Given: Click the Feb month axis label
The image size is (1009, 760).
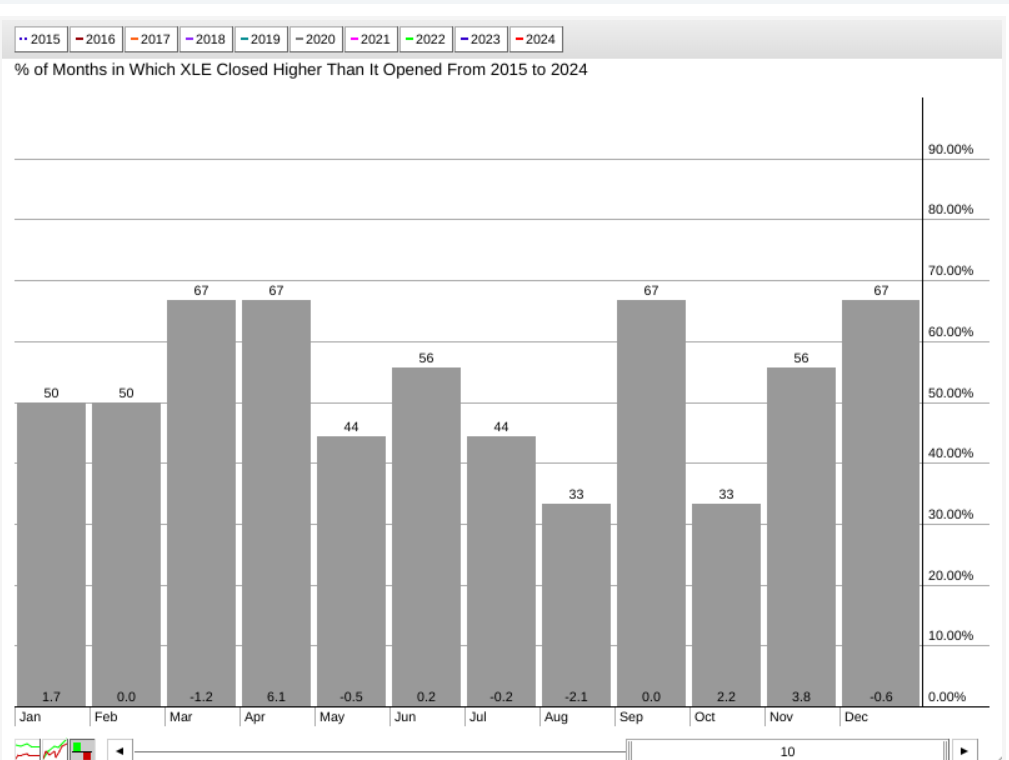Looking at the screenshot, I should pyautogui.click(x=106, y=717).
